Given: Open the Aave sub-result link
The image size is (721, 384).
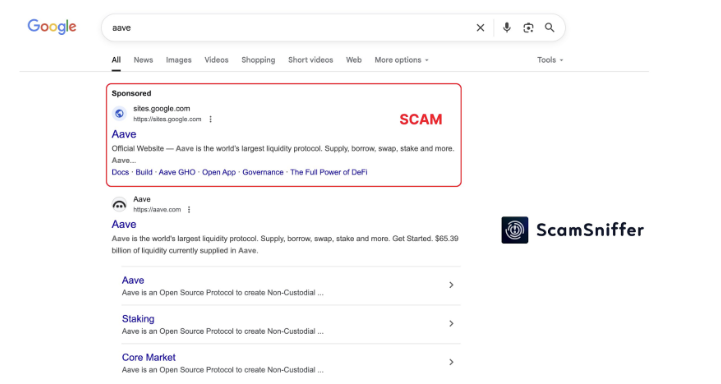Looking at the screenshot, I should 133,280.
